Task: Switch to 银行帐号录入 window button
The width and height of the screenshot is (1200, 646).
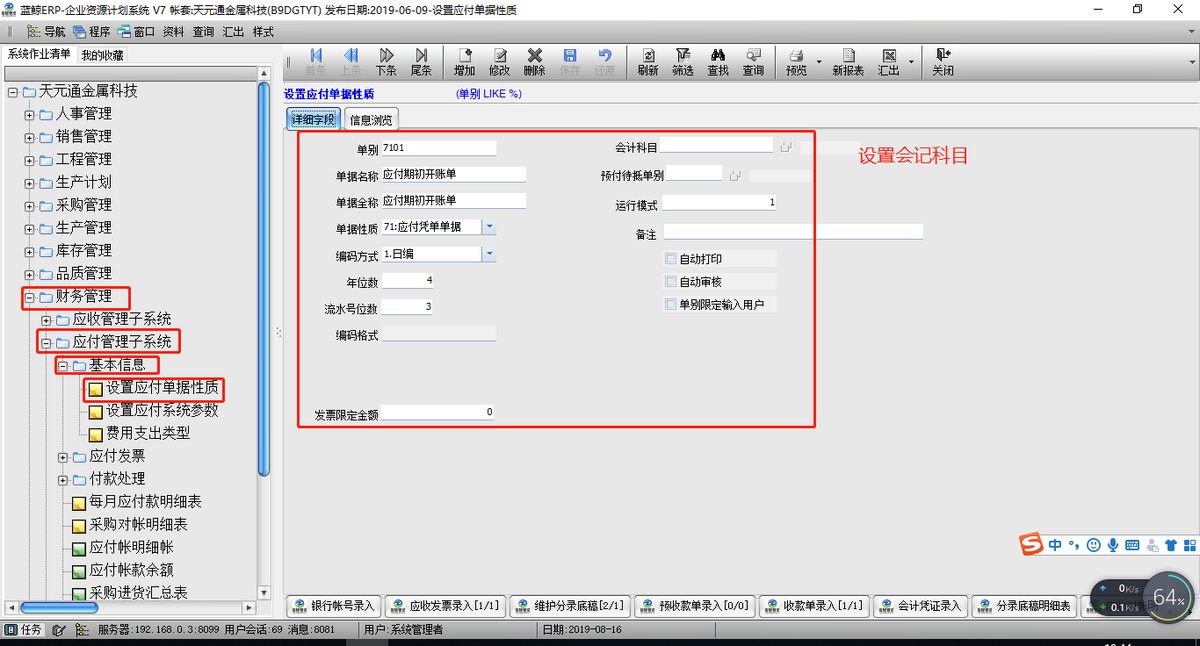Action: tap(333, 606)
